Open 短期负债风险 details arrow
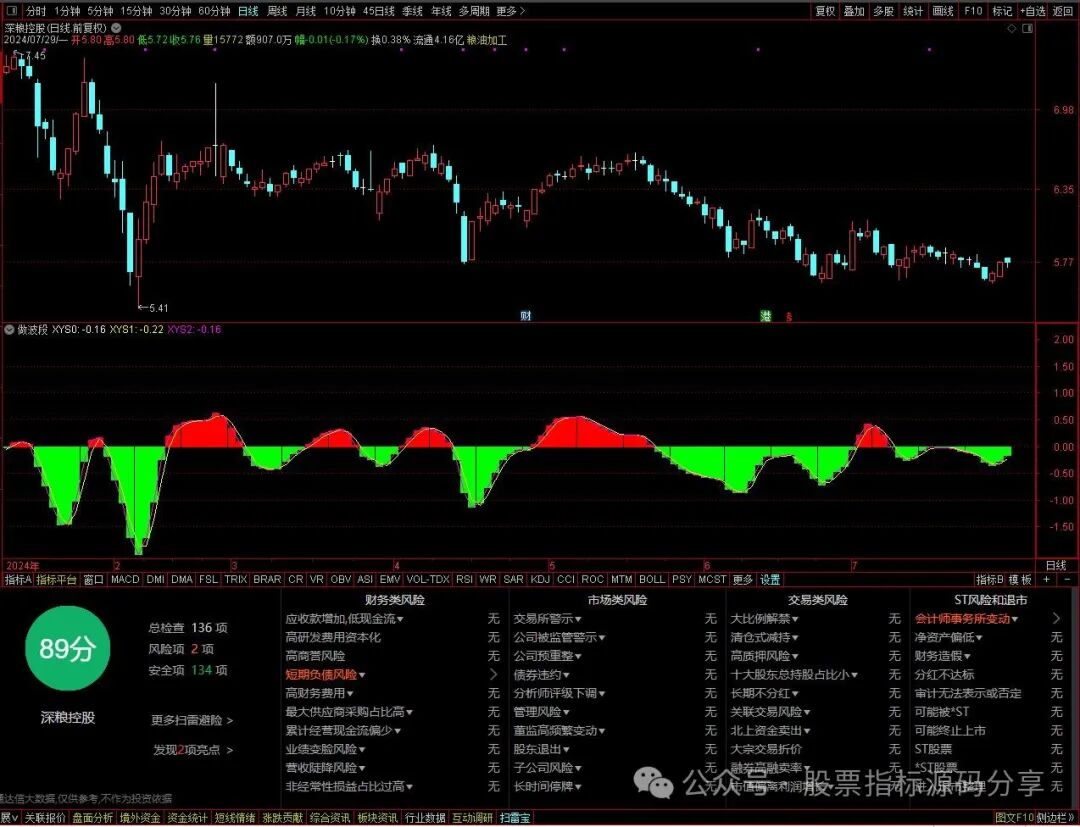The width and height of the screenshot is (1080, 827). [x=493, y=675]
